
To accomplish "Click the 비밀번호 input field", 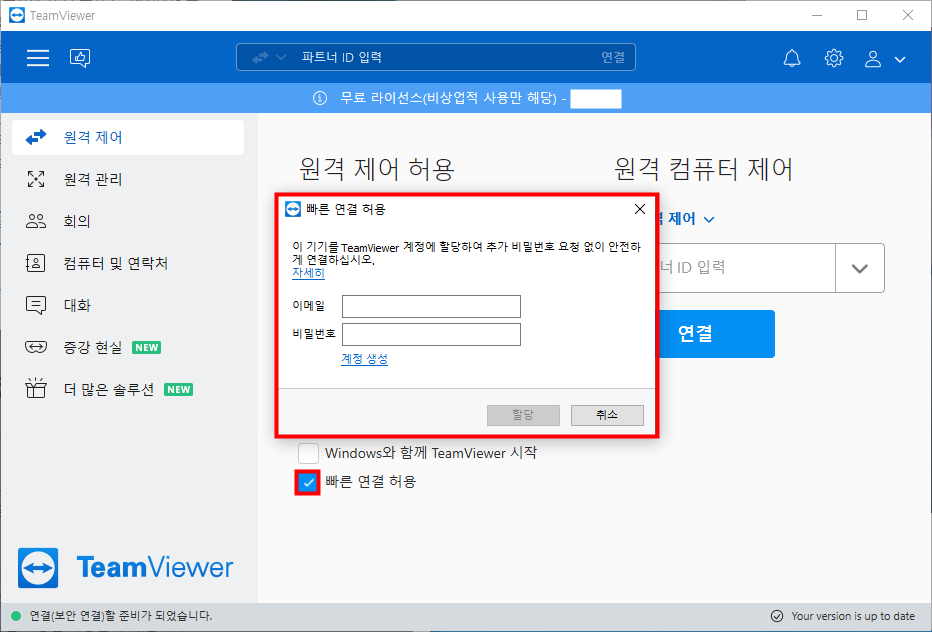I will point(431,334).
